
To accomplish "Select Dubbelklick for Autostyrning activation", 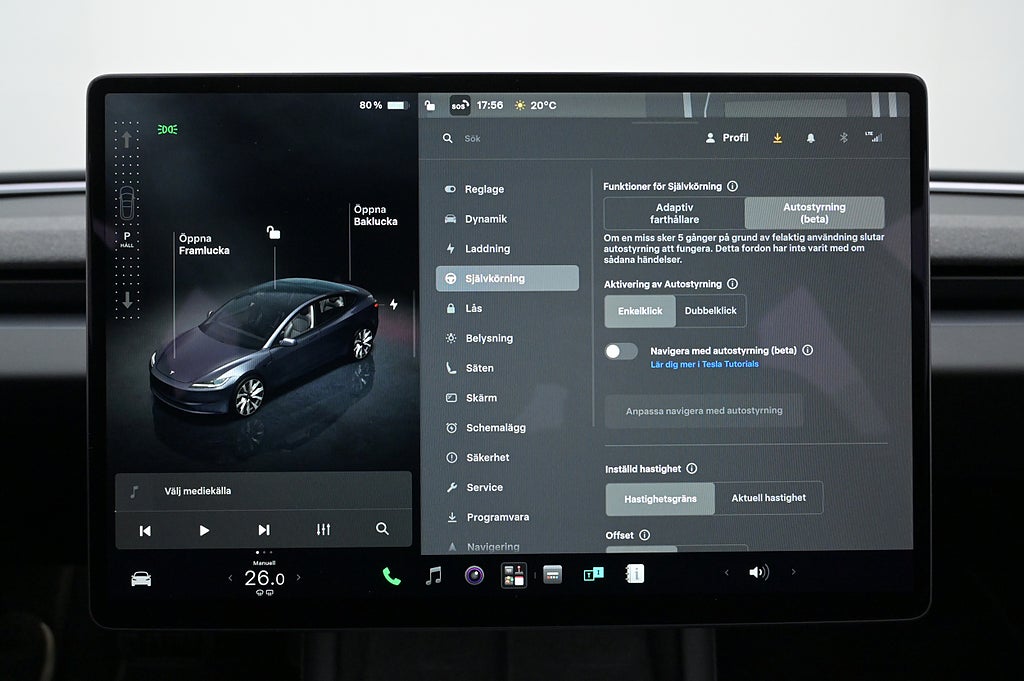I will click(x=711, y=311).
